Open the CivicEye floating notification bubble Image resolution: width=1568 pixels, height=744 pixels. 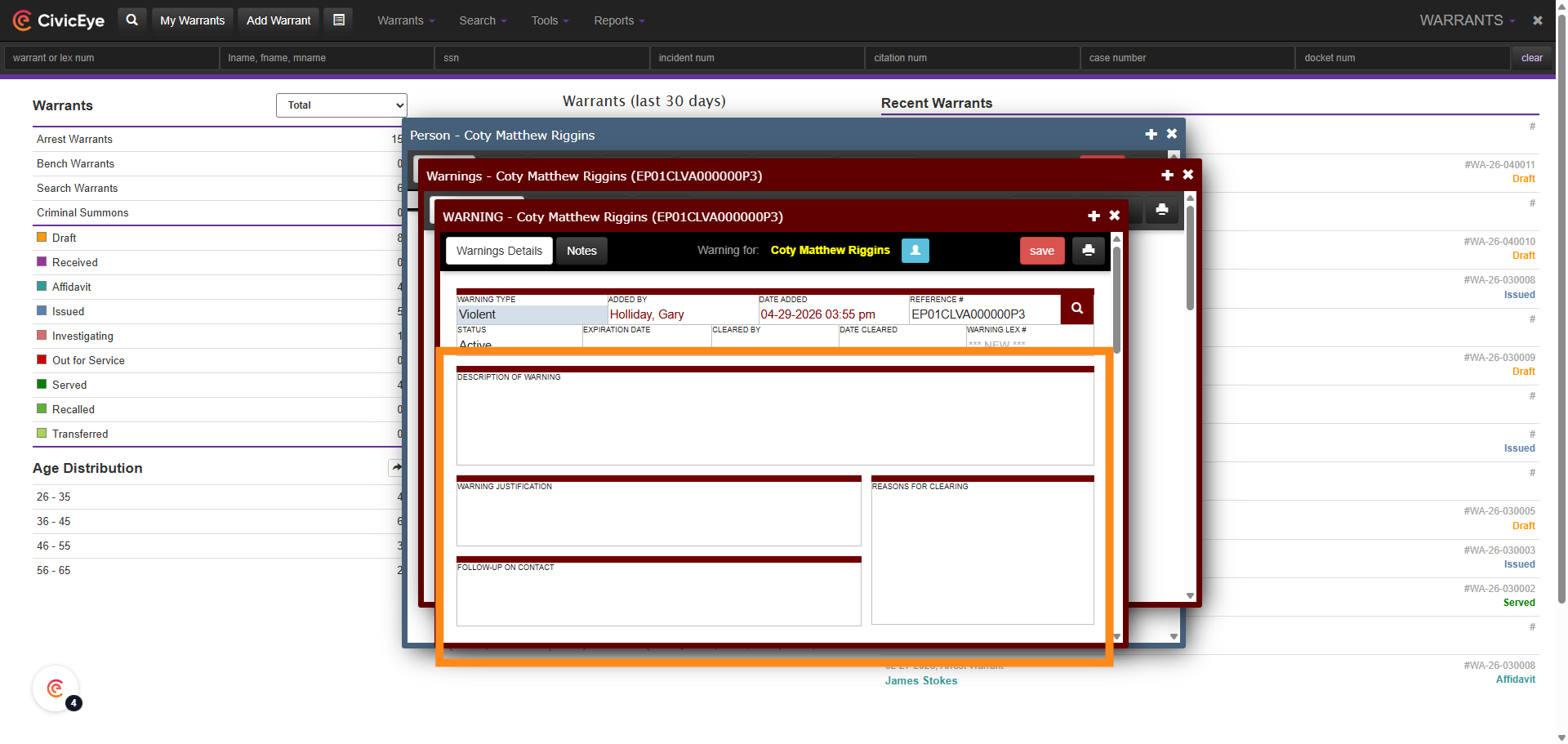click(56, 688)
